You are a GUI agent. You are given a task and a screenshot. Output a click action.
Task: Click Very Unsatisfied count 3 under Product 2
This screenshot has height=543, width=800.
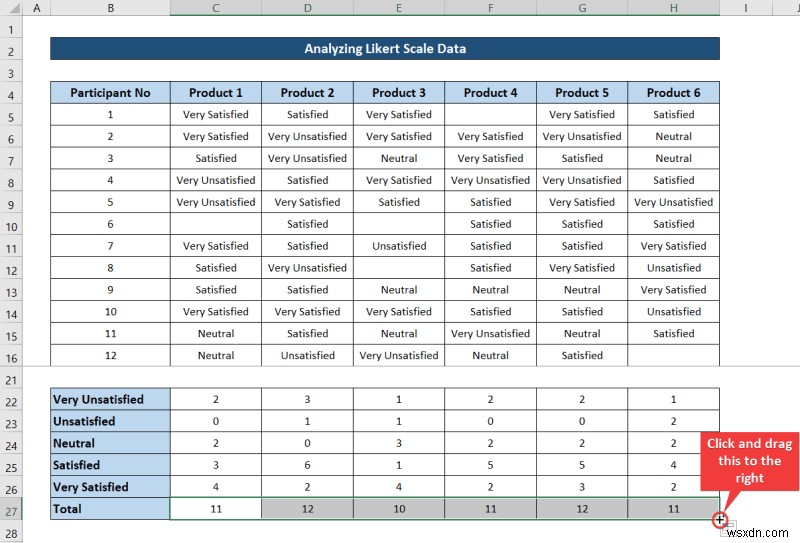(307, 400)
